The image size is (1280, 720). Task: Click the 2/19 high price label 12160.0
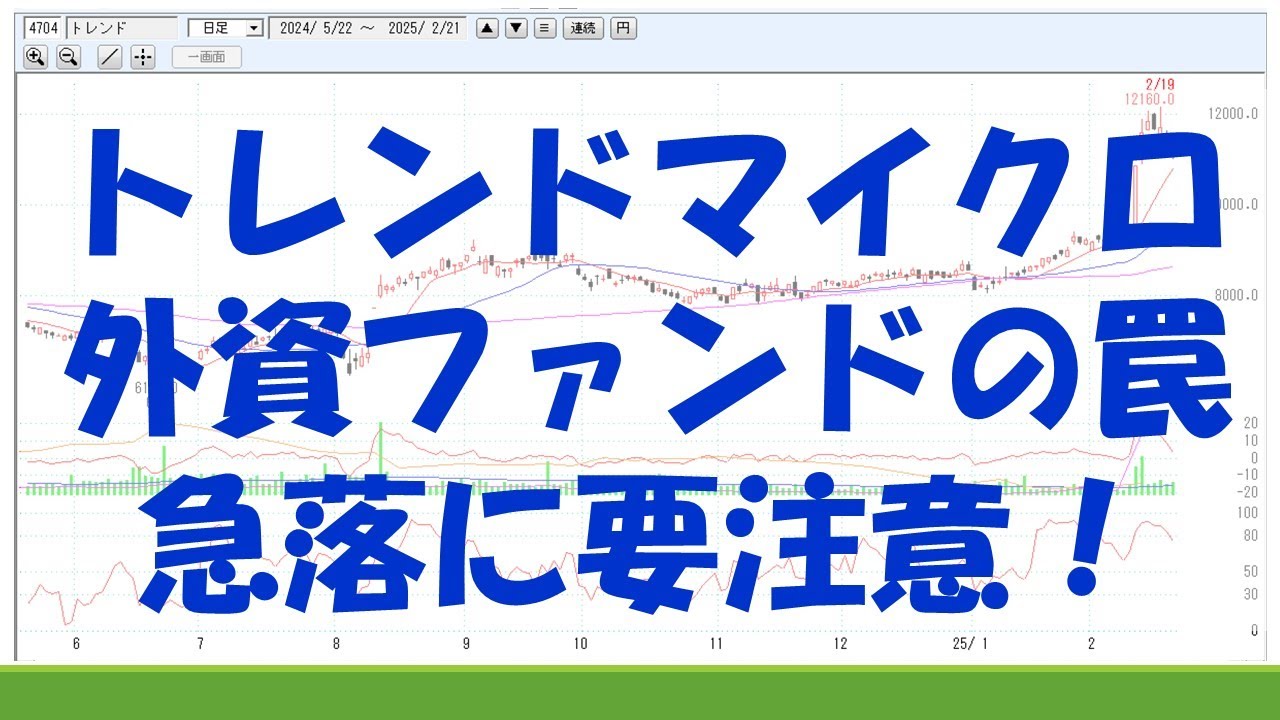pos(1148,99)
